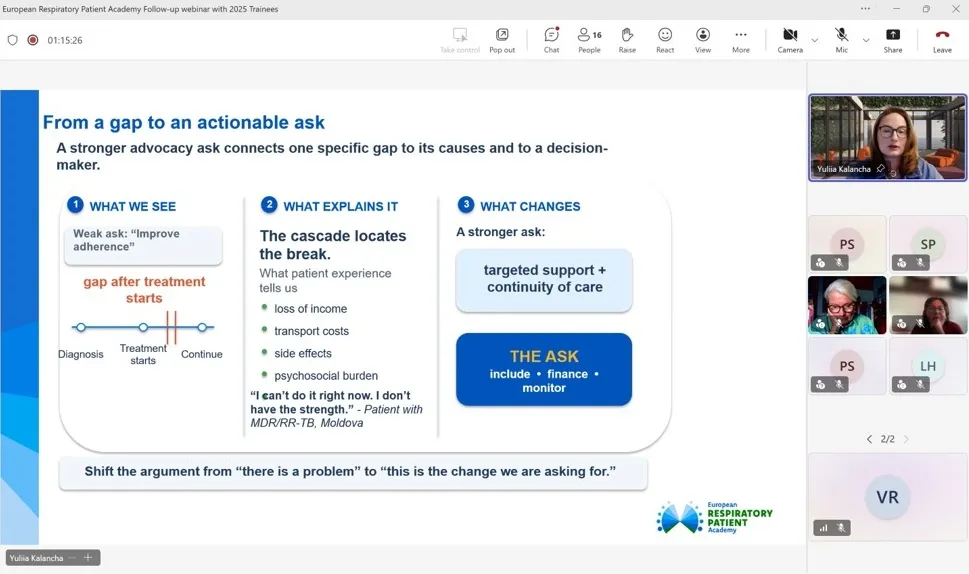Click the meeting timer 01:15:26
969x574 pixels.
pos(65,40)
